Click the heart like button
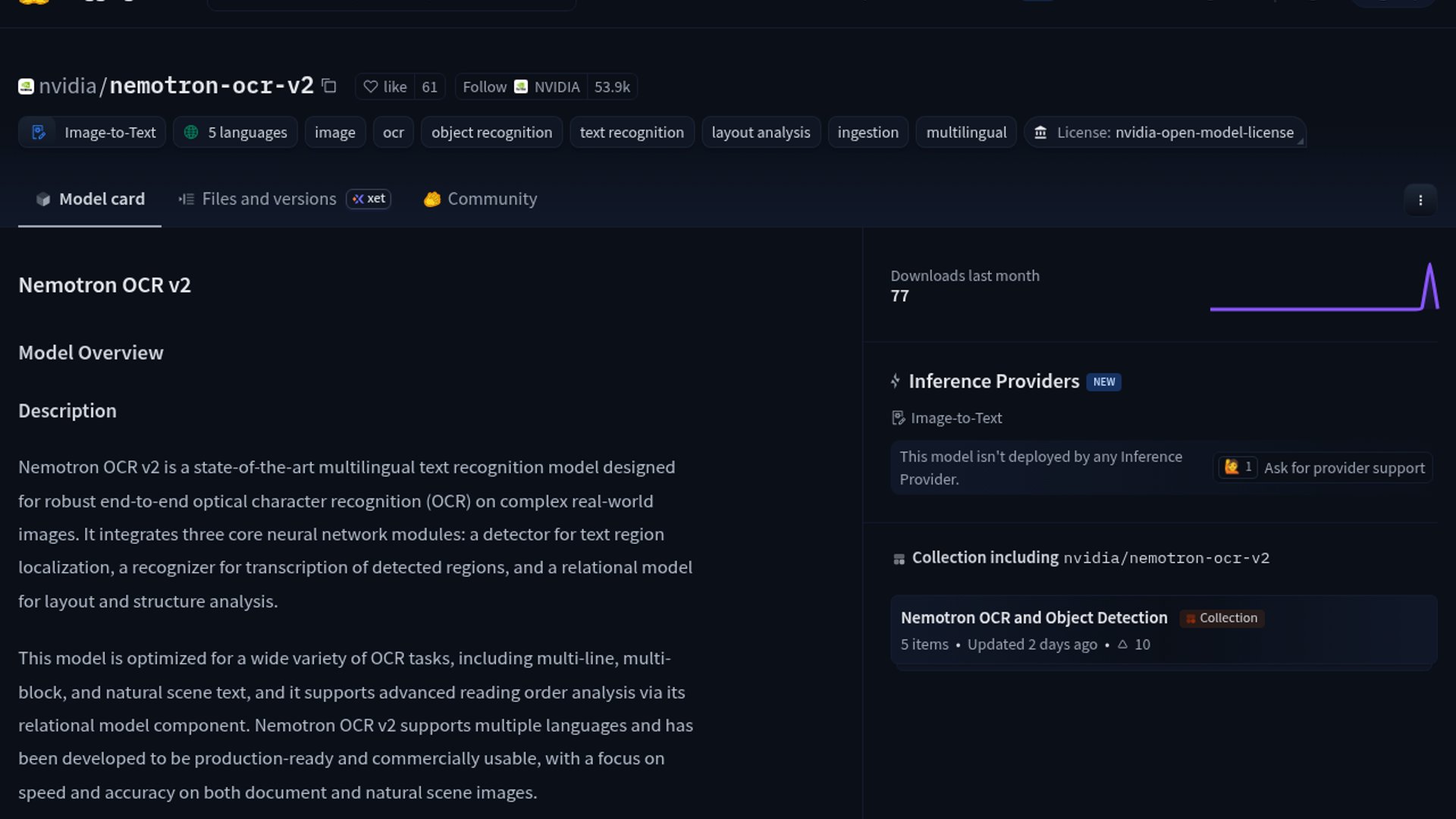1456x819 pixels. (x=385, y=86)
